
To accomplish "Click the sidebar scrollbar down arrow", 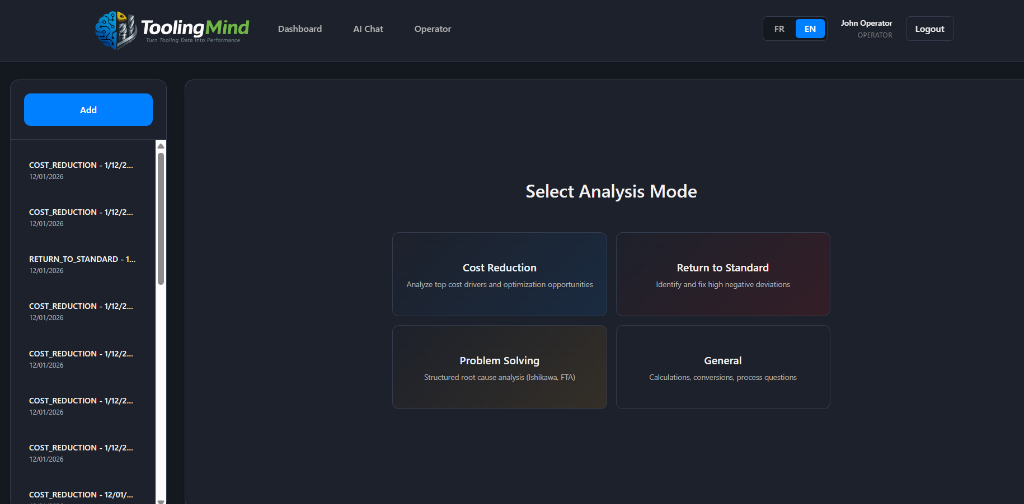I will click(x=161, y=498).
